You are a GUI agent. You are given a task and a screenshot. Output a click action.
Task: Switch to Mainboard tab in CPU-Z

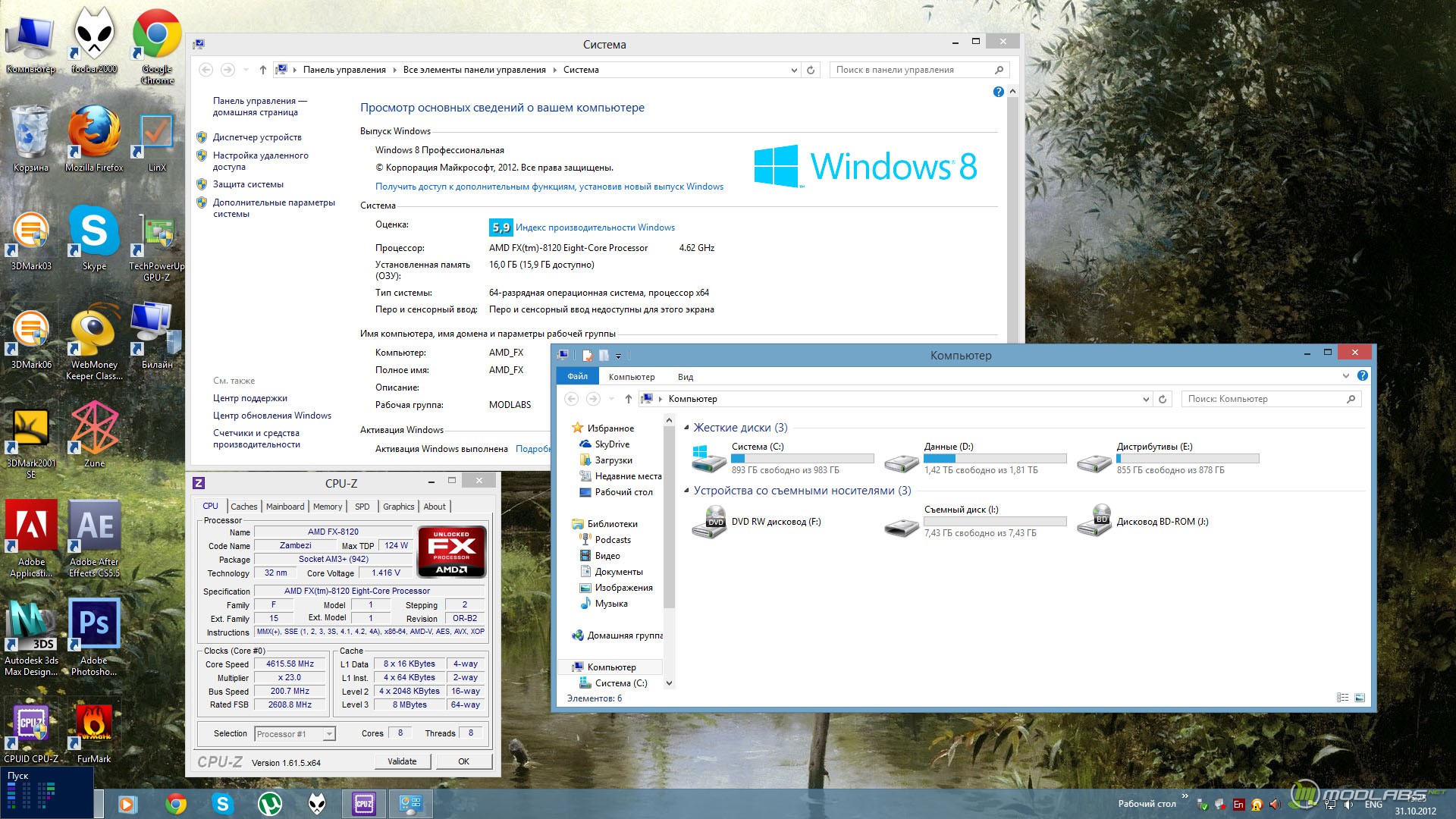click(285, 507)
